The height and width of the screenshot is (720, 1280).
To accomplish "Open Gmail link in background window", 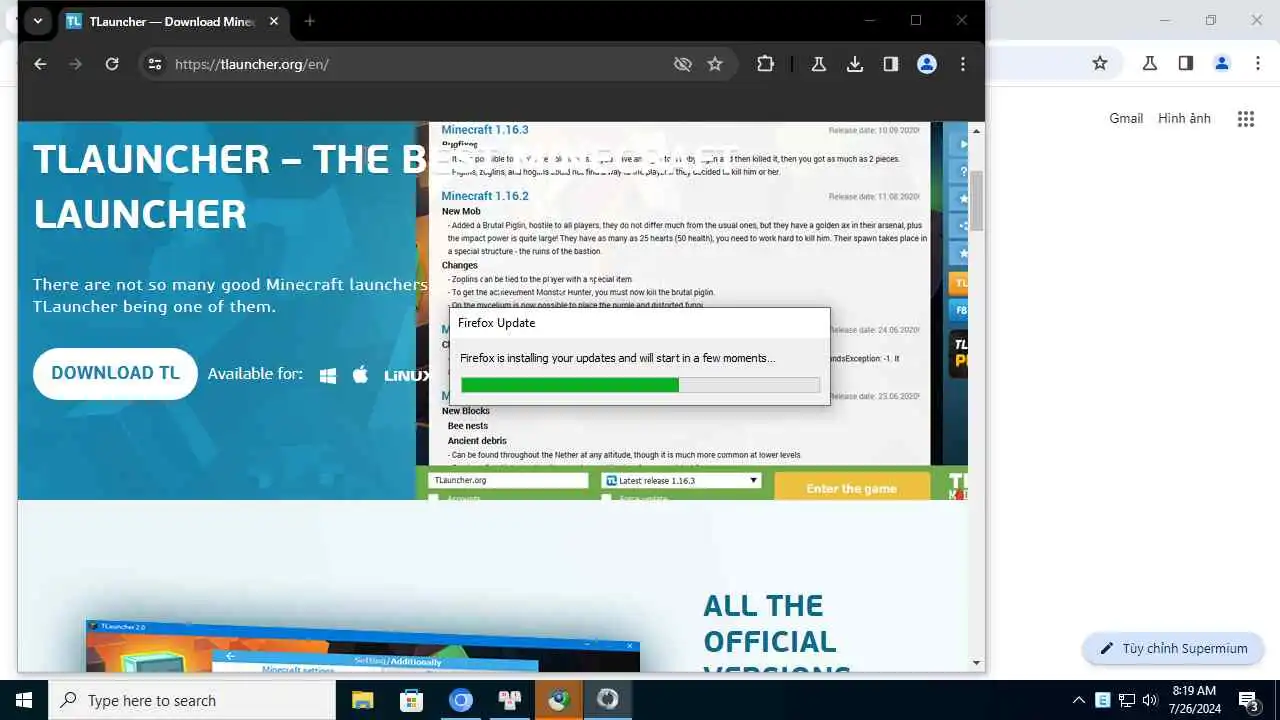I will point(1126,118).
